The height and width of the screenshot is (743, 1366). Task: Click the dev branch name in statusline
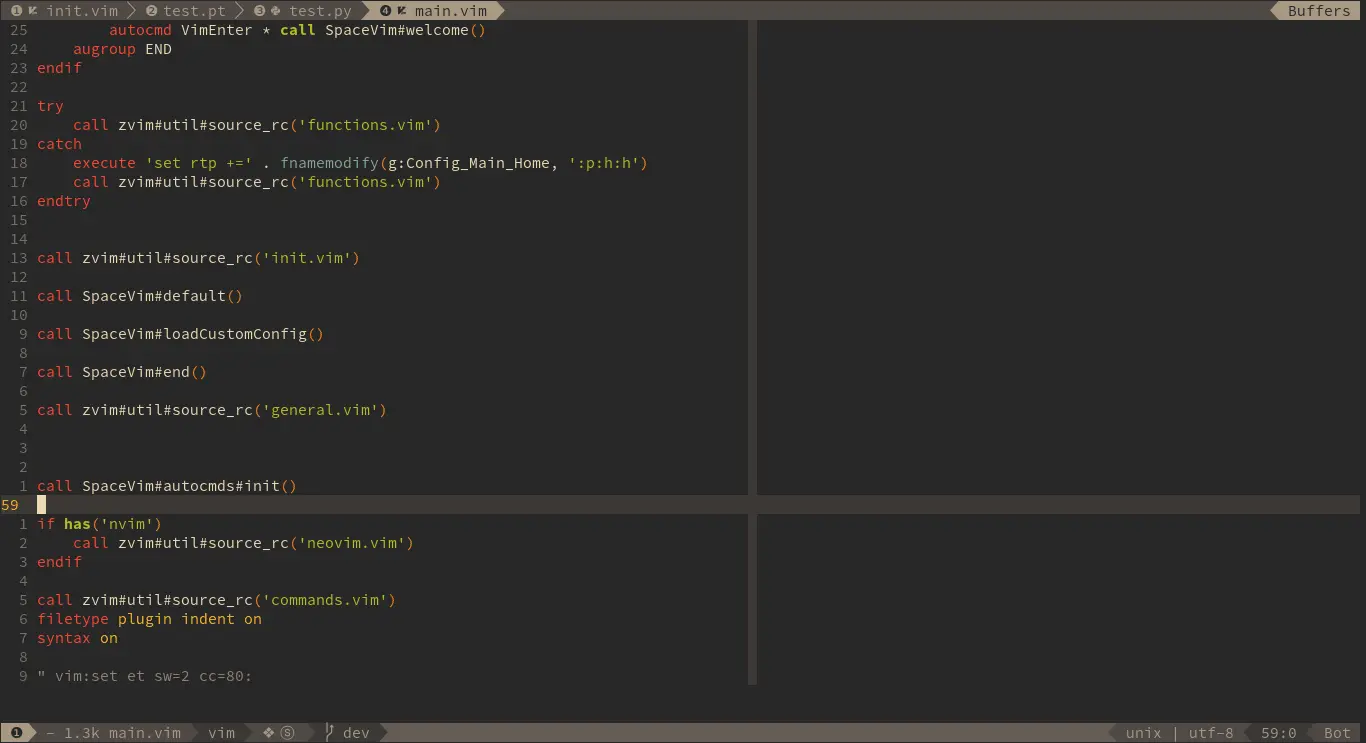click(x=356, y=732)
